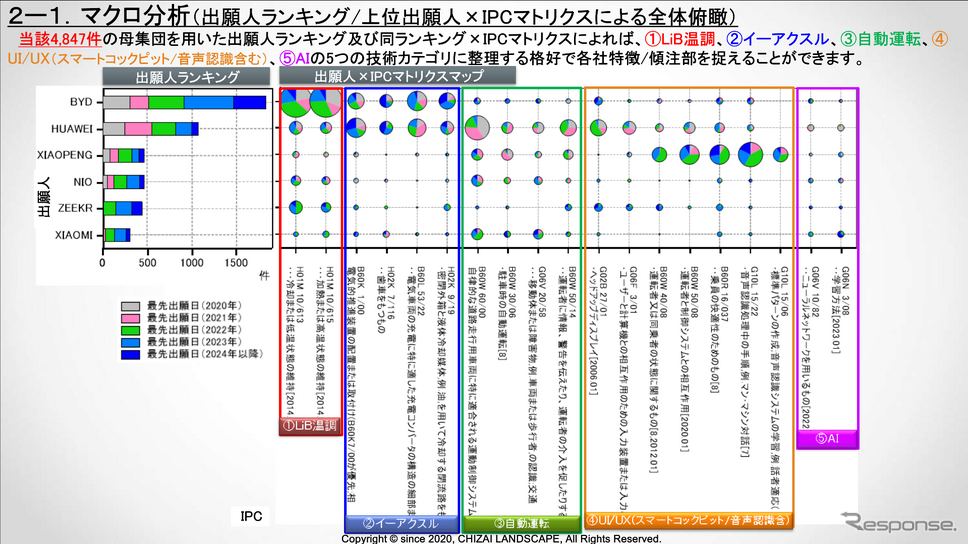
Task: Click the IPC axis title box
Action: [x=251, y=516]
